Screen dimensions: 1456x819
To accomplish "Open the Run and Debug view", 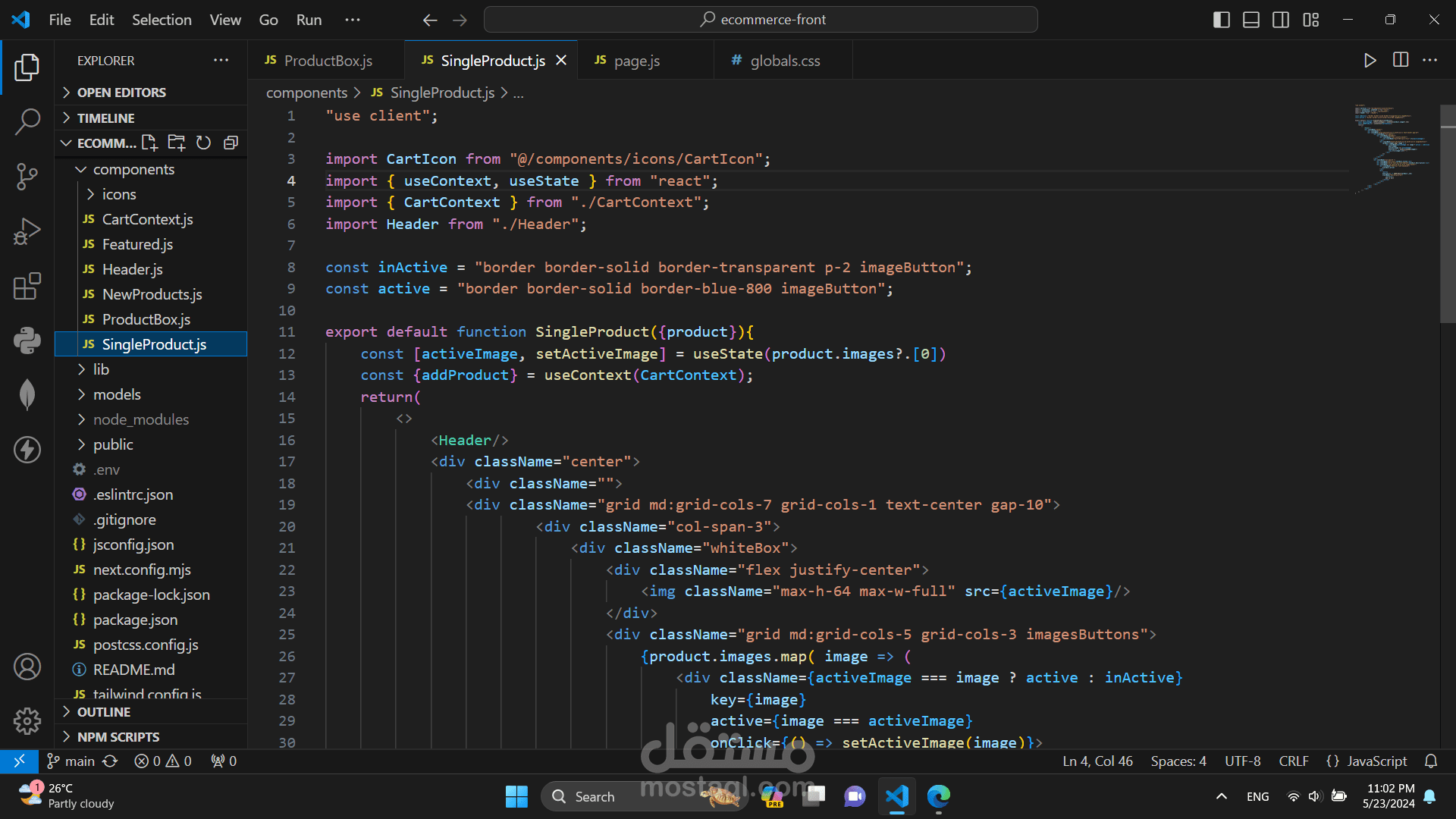I will pyautogui.click(x=27, y=231).
